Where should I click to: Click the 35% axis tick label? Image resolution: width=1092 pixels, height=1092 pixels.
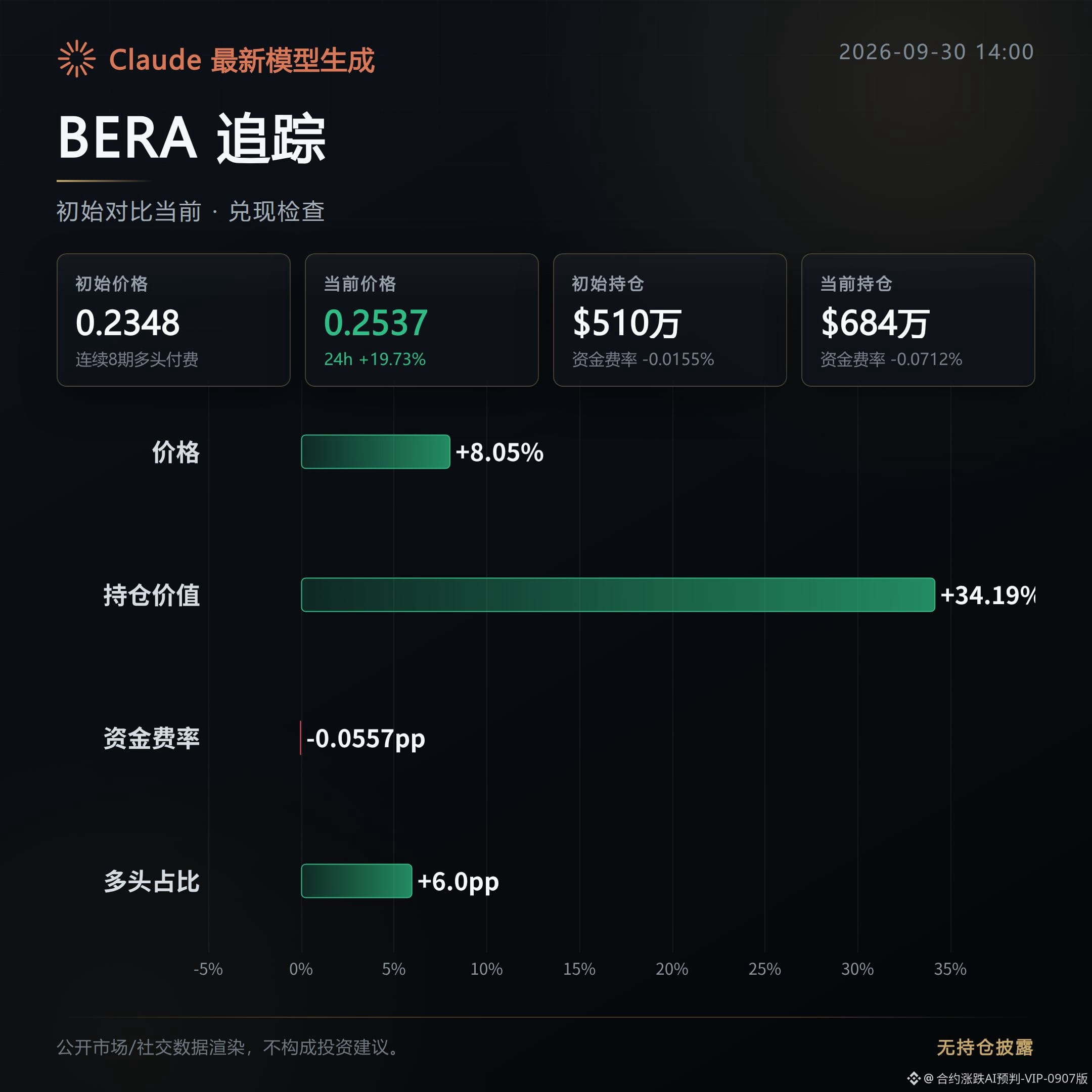(x=950, y=969)
